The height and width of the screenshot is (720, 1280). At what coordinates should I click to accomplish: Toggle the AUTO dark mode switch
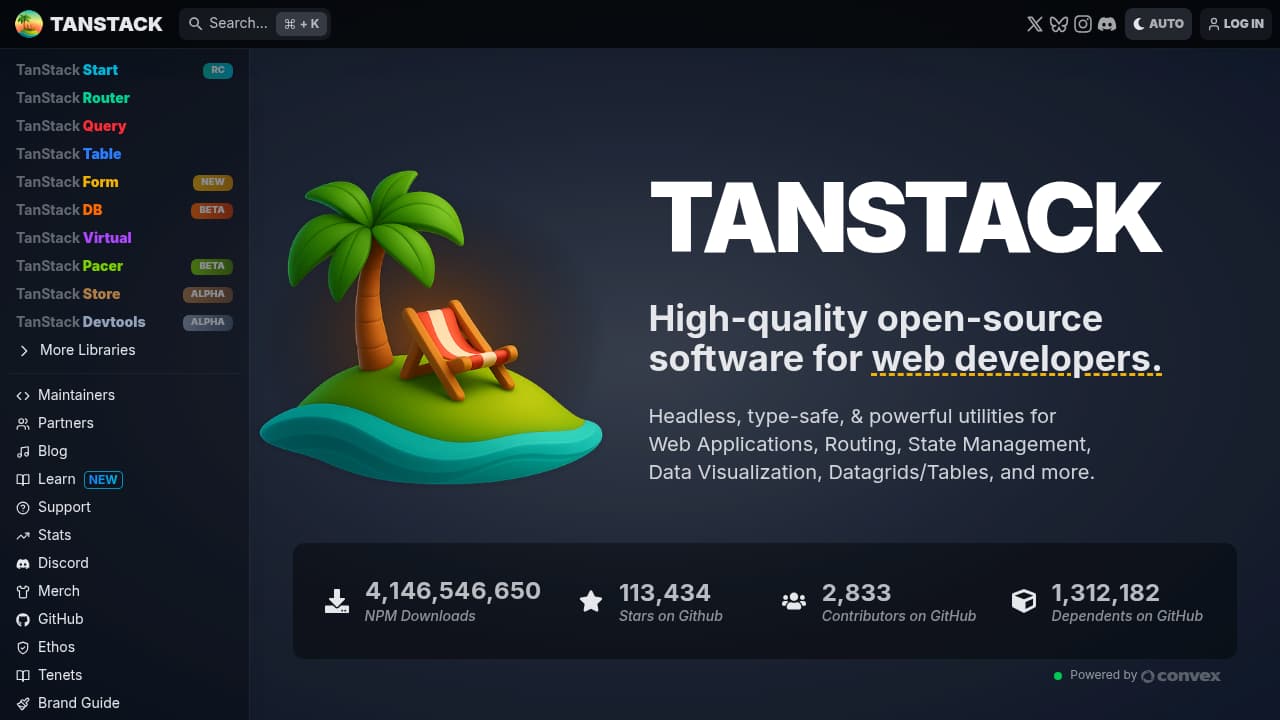(1158, 23)
